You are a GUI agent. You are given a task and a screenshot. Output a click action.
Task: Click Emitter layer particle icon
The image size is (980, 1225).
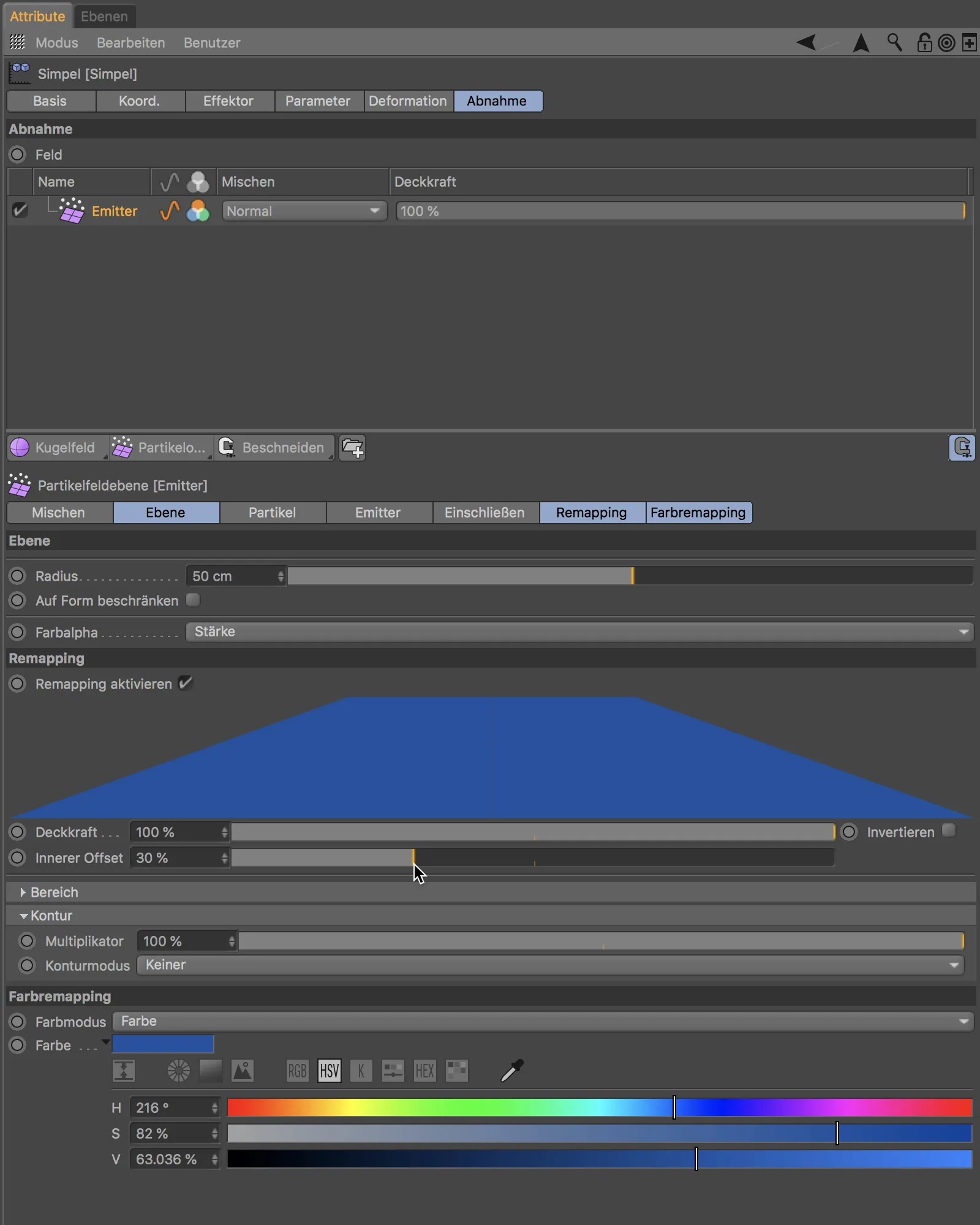pos(72,211)
